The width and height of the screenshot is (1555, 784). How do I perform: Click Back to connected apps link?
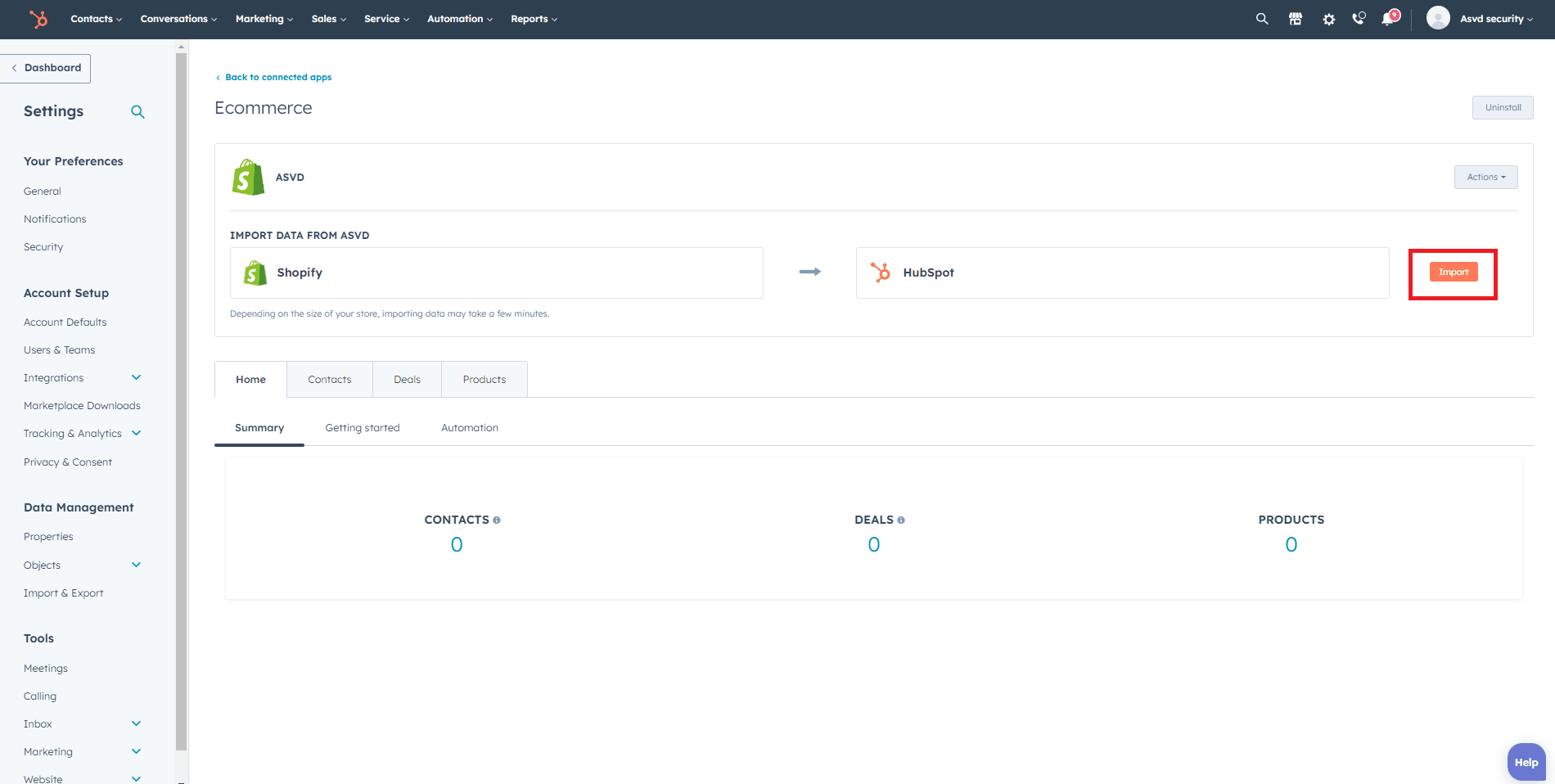tap(274, 77)
